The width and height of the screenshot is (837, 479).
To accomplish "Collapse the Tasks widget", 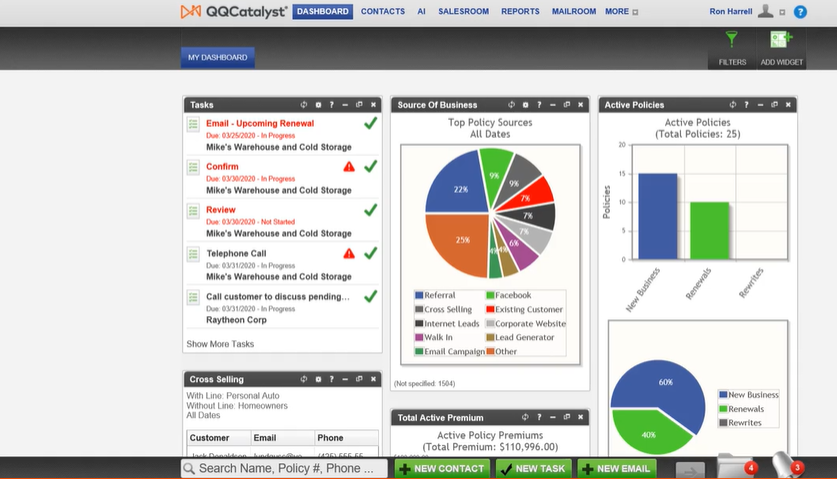I will pyautogui.click(x=345, y=105).
